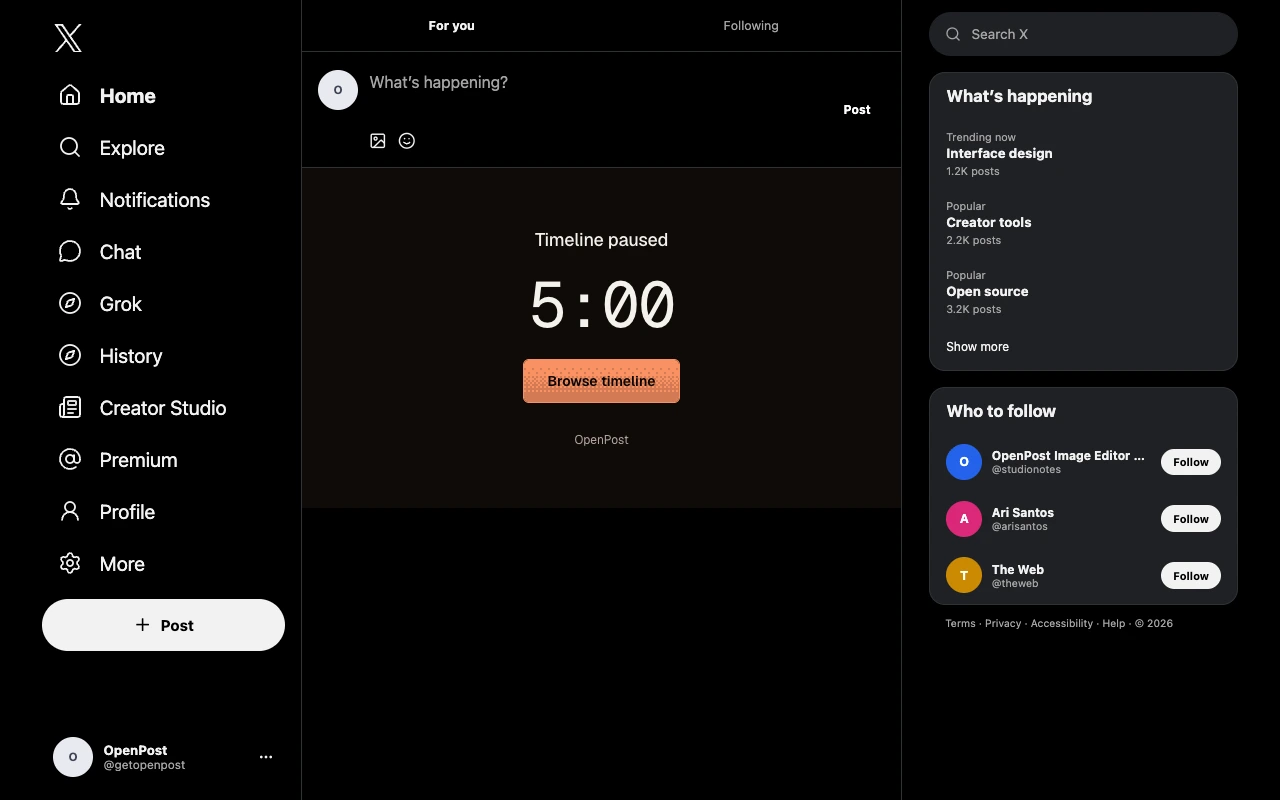This screenshot has height=800, width=1280.
Task: Click the Grok compass icon
Action: point(70,303)
